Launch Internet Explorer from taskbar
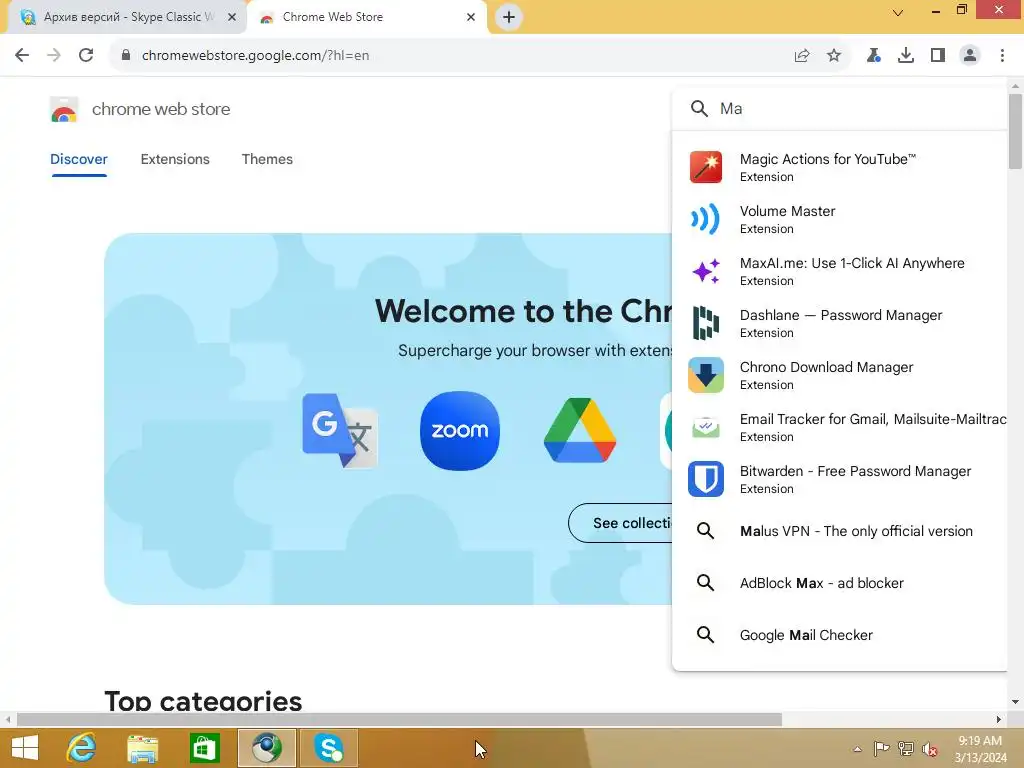1024x768 pixels. point(82,748)
